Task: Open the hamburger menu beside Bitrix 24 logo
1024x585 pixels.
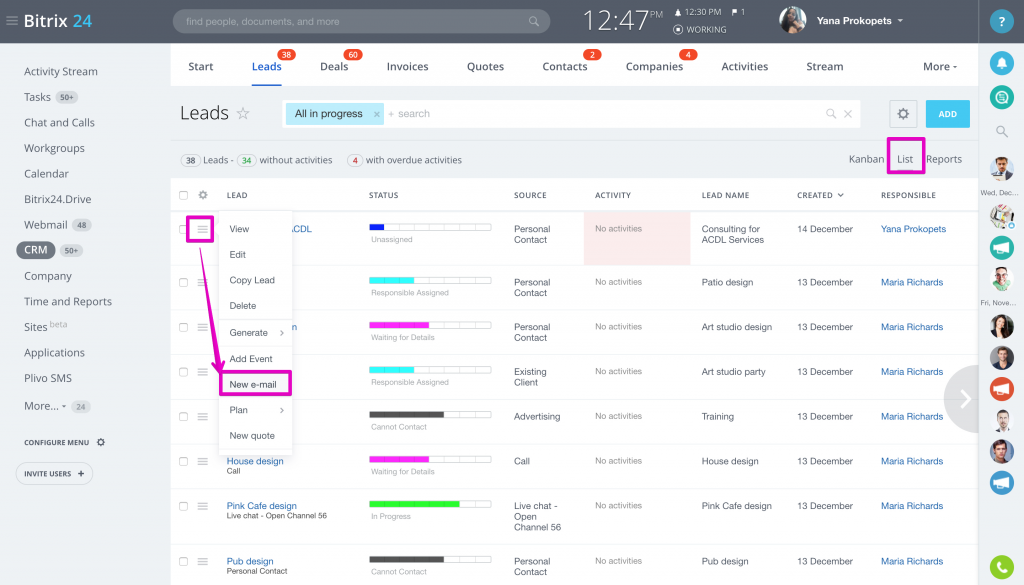Action: tap(12, 21)
